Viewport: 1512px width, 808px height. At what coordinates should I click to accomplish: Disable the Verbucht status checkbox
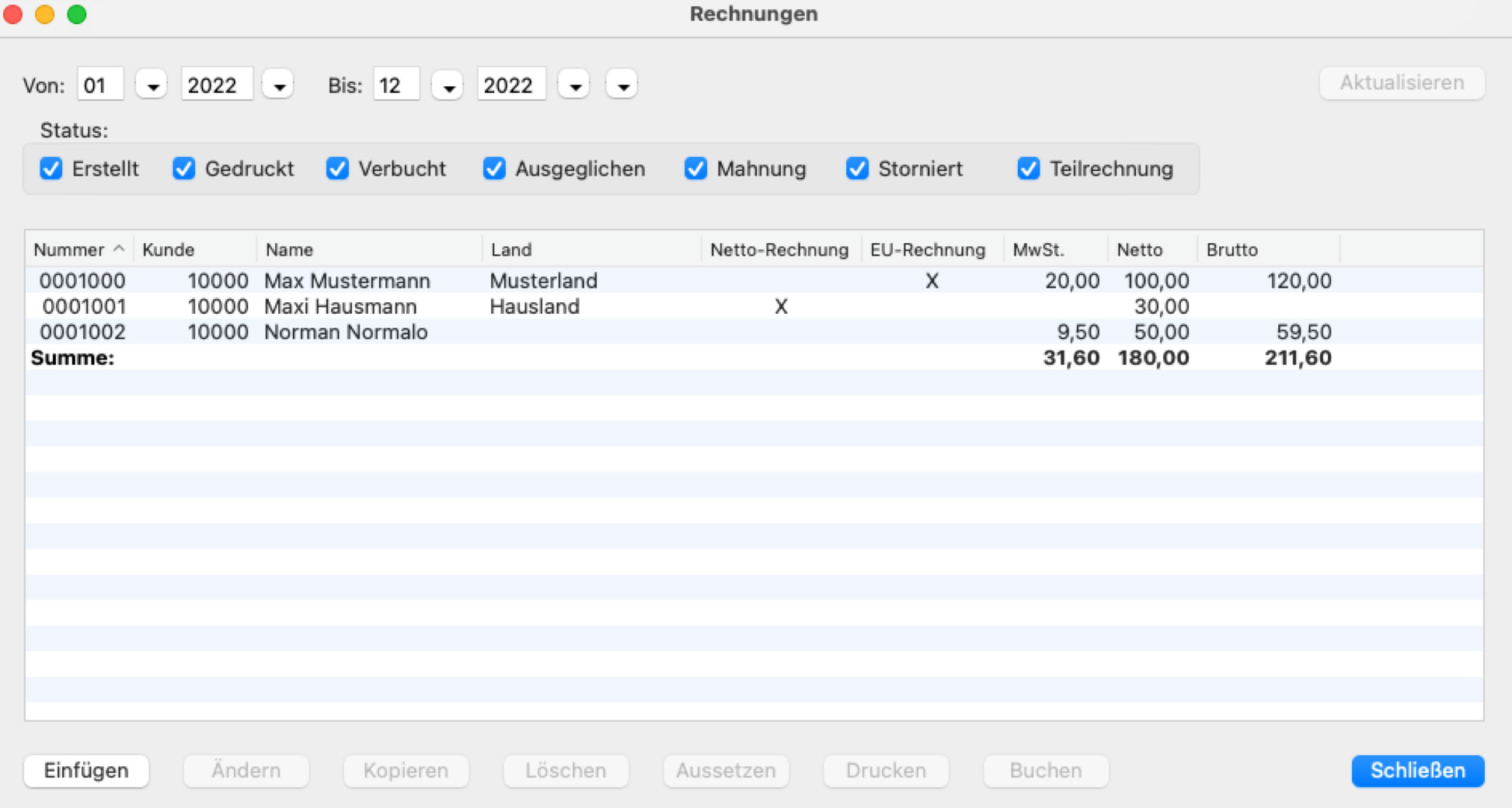pos(337,169)
